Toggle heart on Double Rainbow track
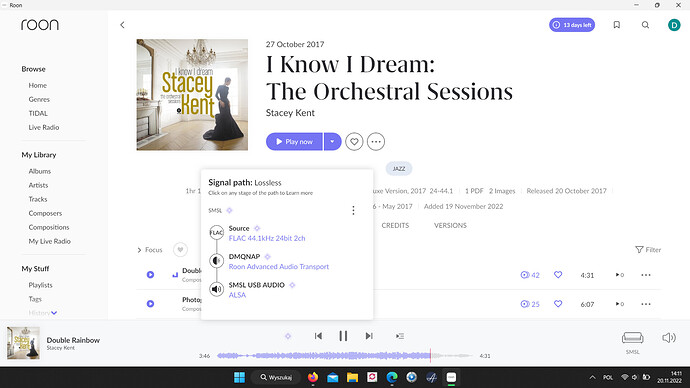 tap(558, 275)
